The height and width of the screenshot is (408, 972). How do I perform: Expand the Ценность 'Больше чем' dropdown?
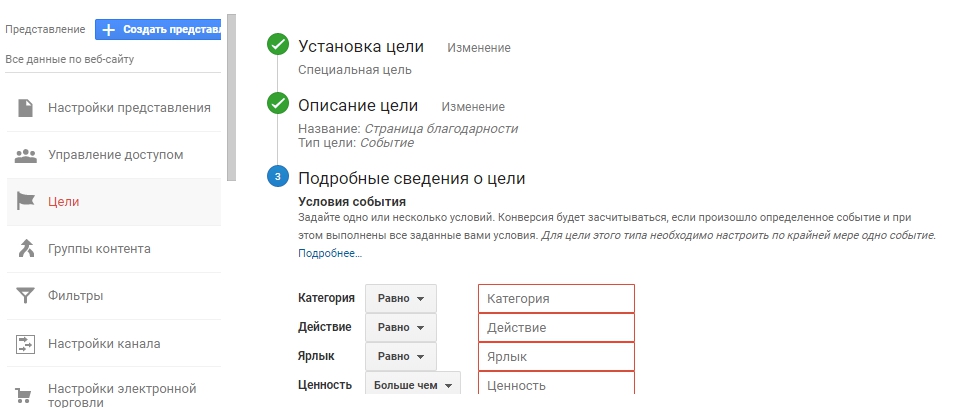pos(412,385)
